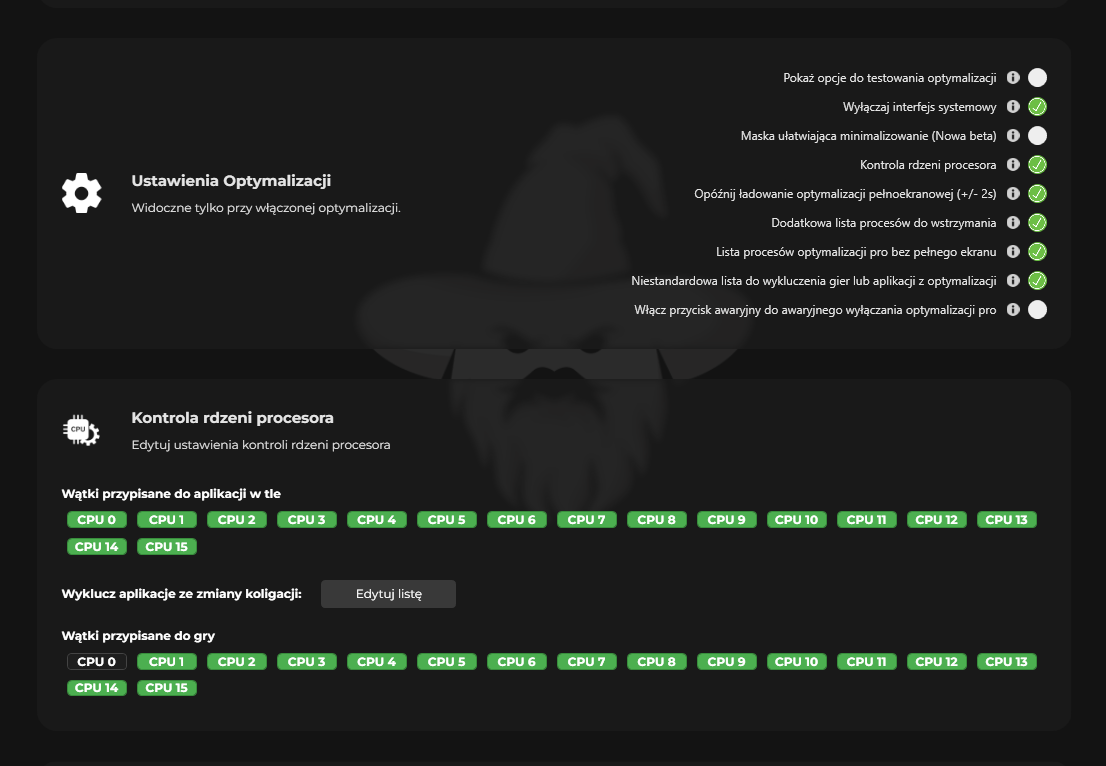Click info icon next to Włącz przycisk awaryjny

coord(1013,310)
